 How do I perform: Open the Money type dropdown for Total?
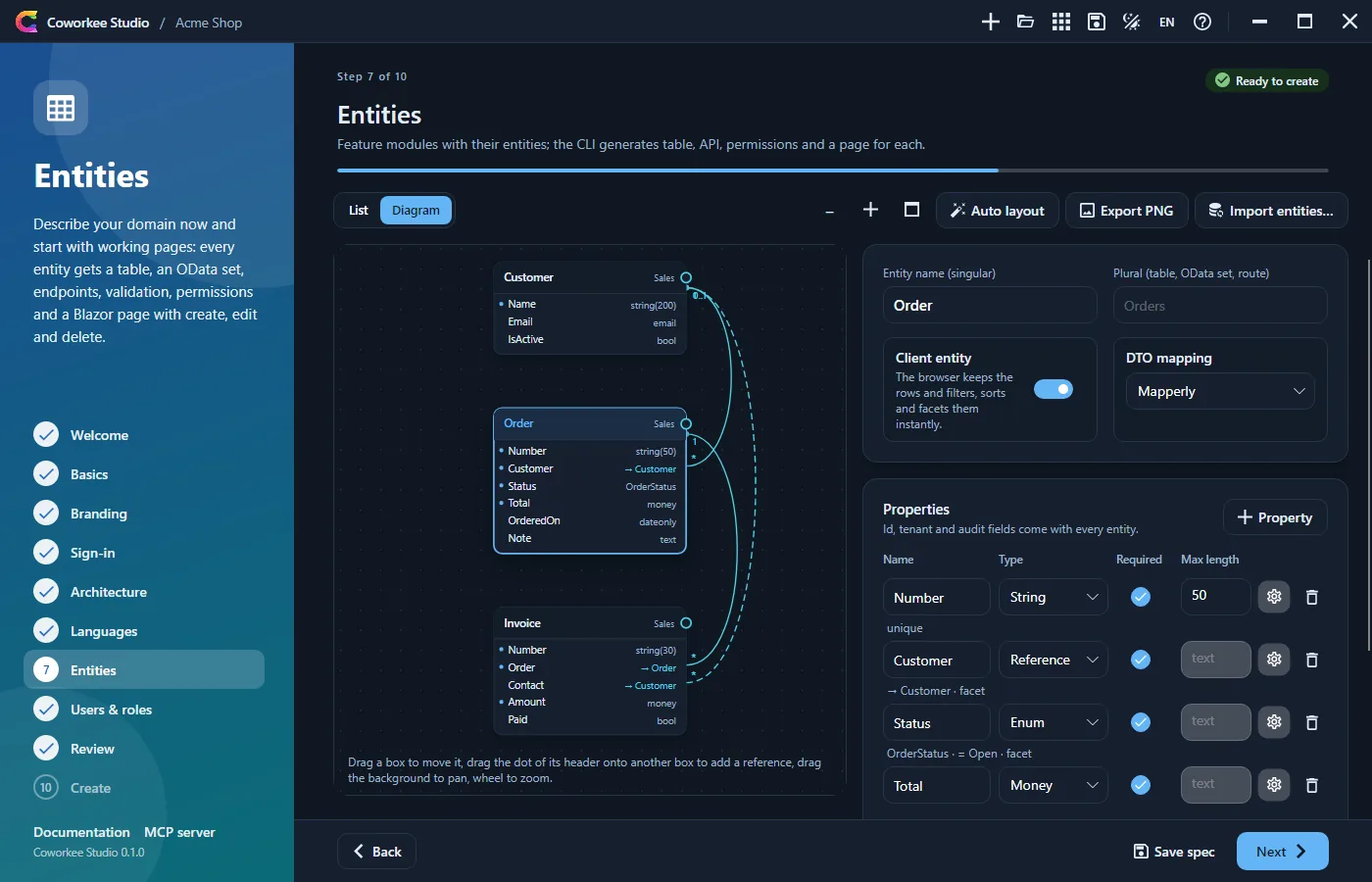tap(1053, 785)
